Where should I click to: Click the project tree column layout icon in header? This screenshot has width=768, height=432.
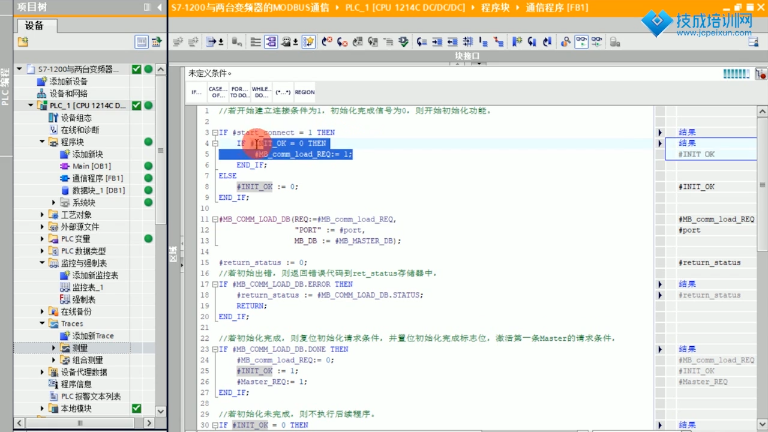[x=147, y=7]
